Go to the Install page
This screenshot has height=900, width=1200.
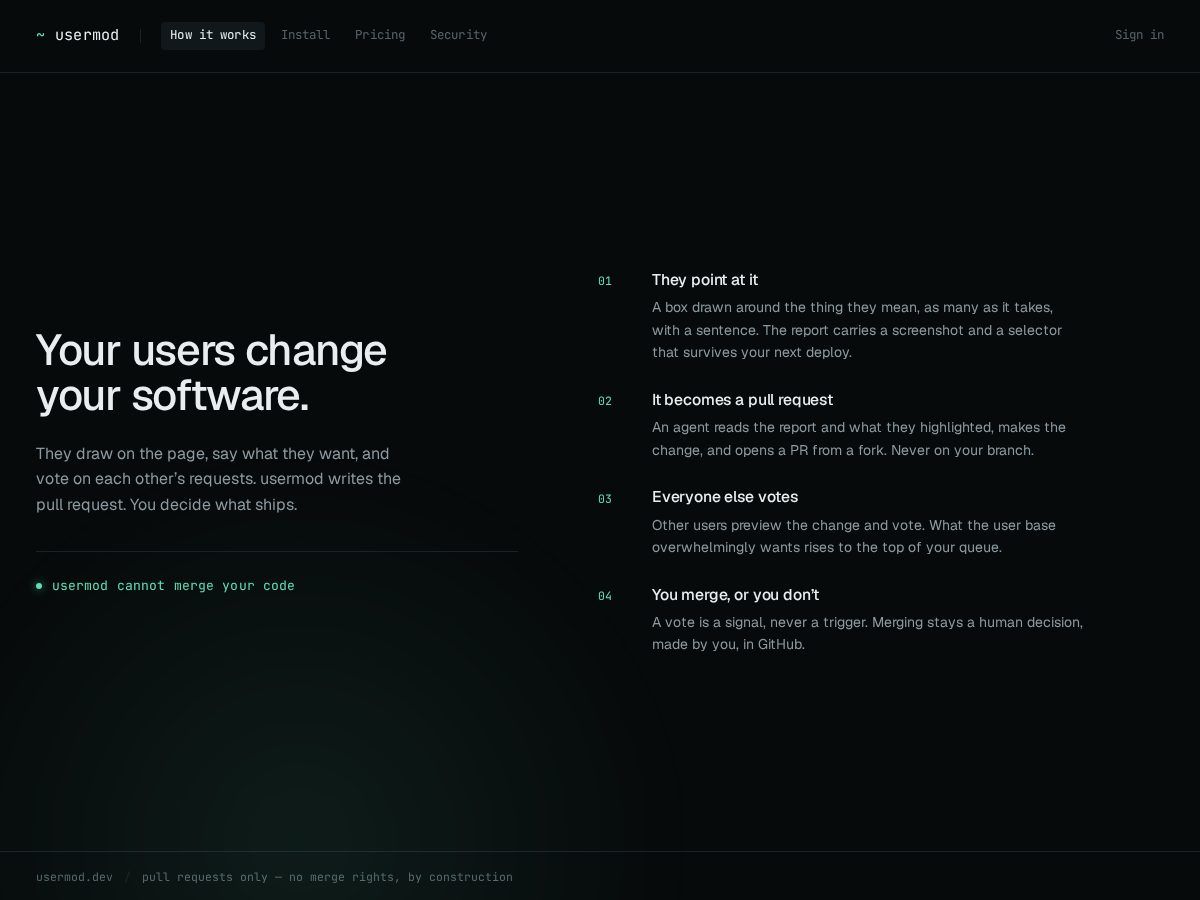click(305, 35)
